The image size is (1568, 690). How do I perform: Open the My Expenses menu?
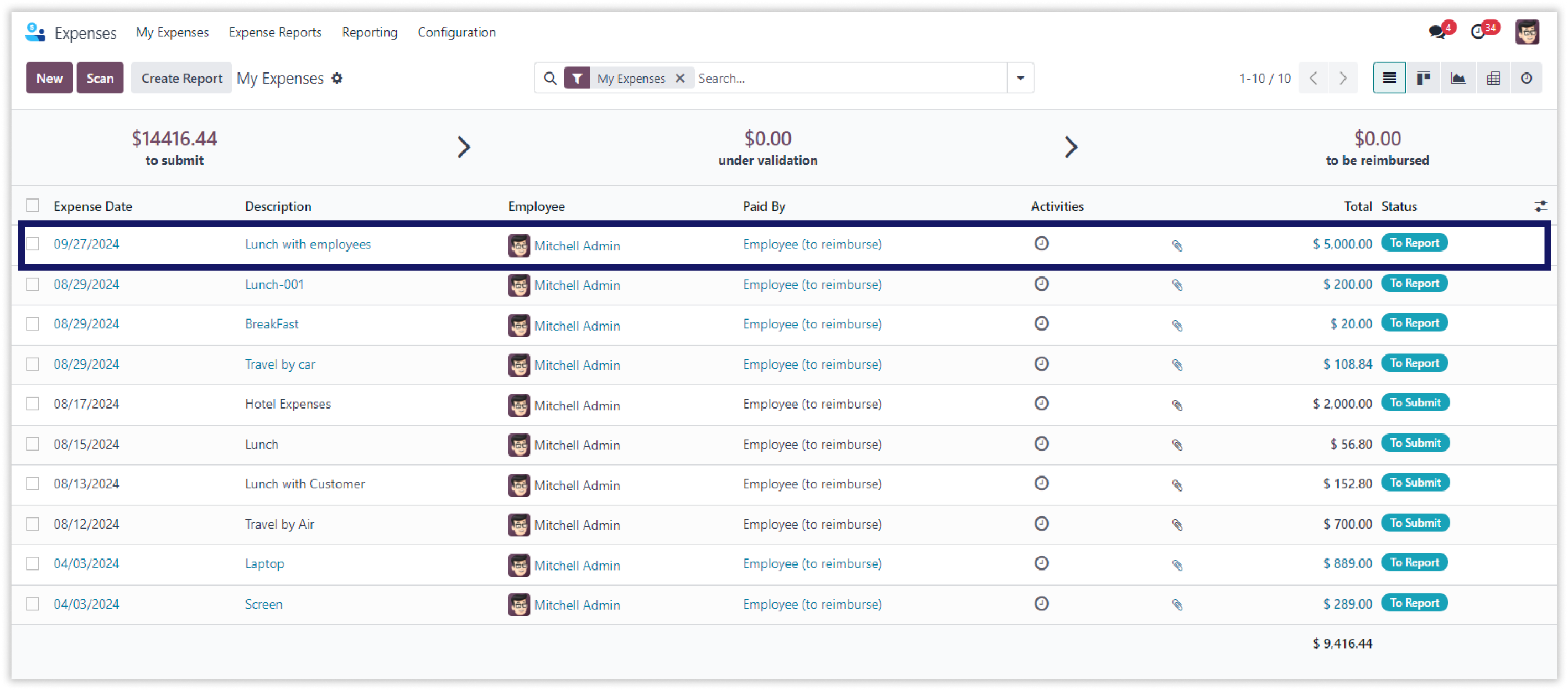tap(172, 32)
